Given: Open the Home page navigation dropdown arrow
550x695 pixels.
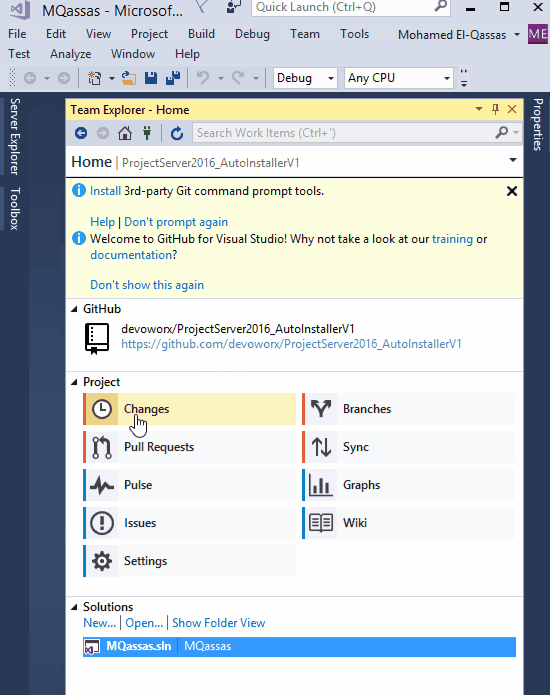Looking at the screenshot, I should click(513, 160).
